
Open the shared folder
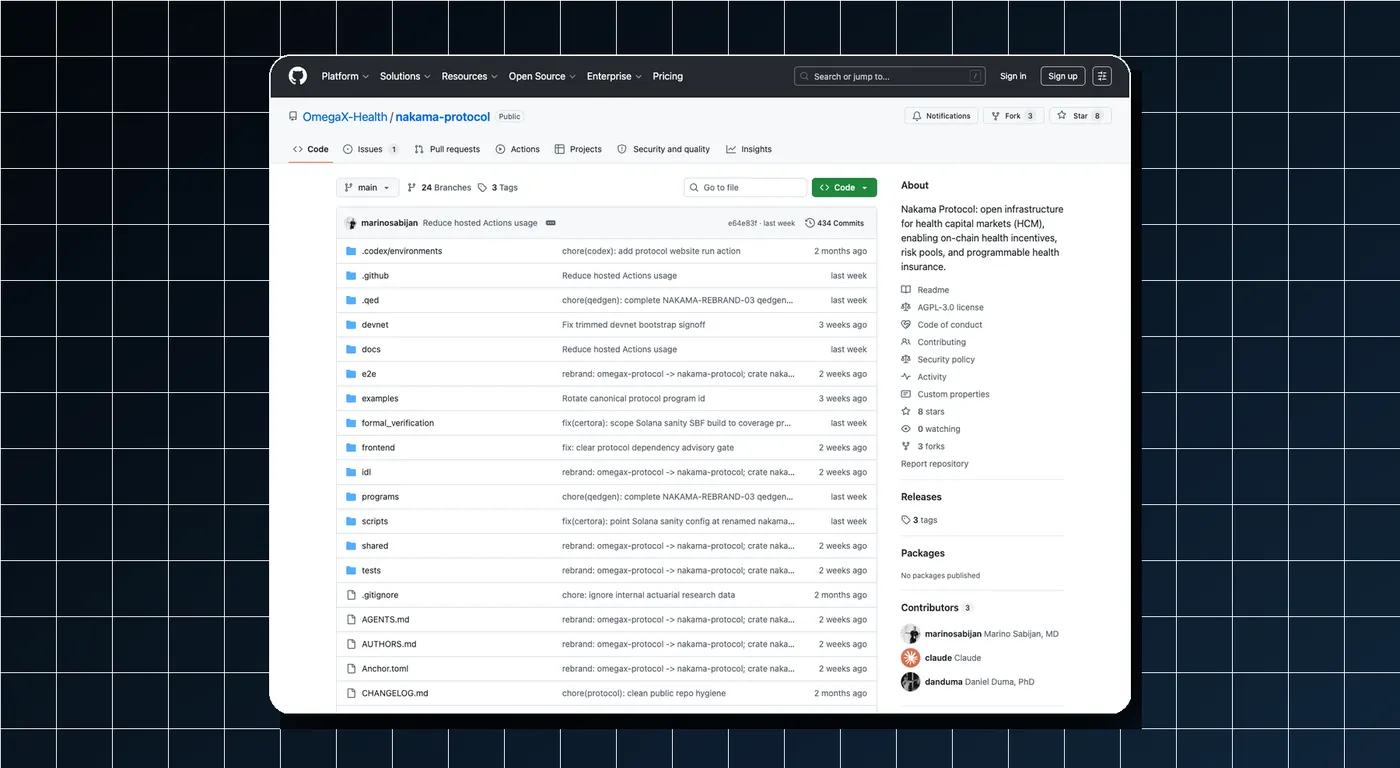375,546
